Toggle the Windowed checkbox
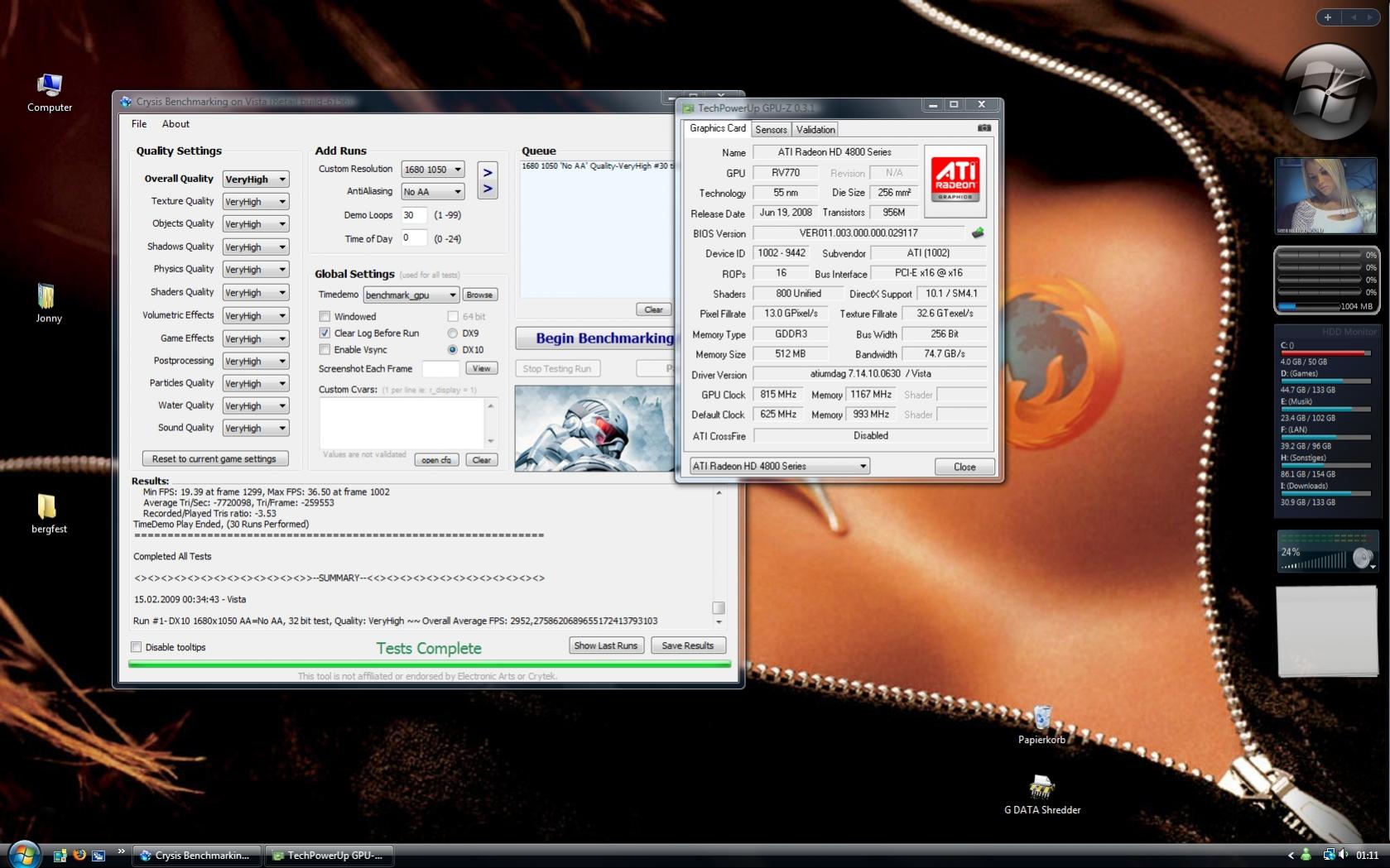Screen dimensions: 1390x868 325,316
